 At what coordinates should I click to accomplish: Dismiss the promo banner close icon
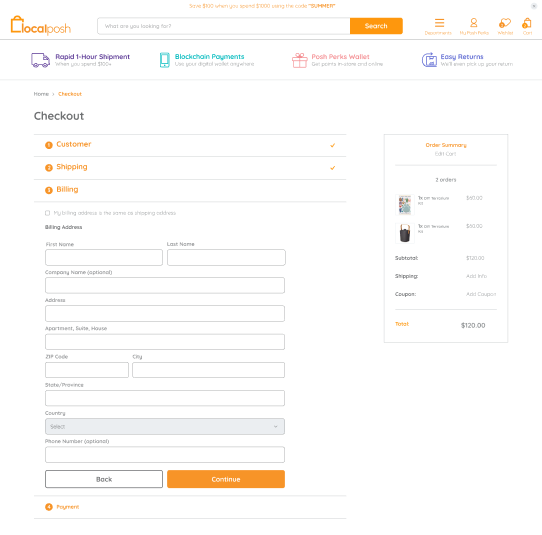pyautogui.click(x=534, y=6)
